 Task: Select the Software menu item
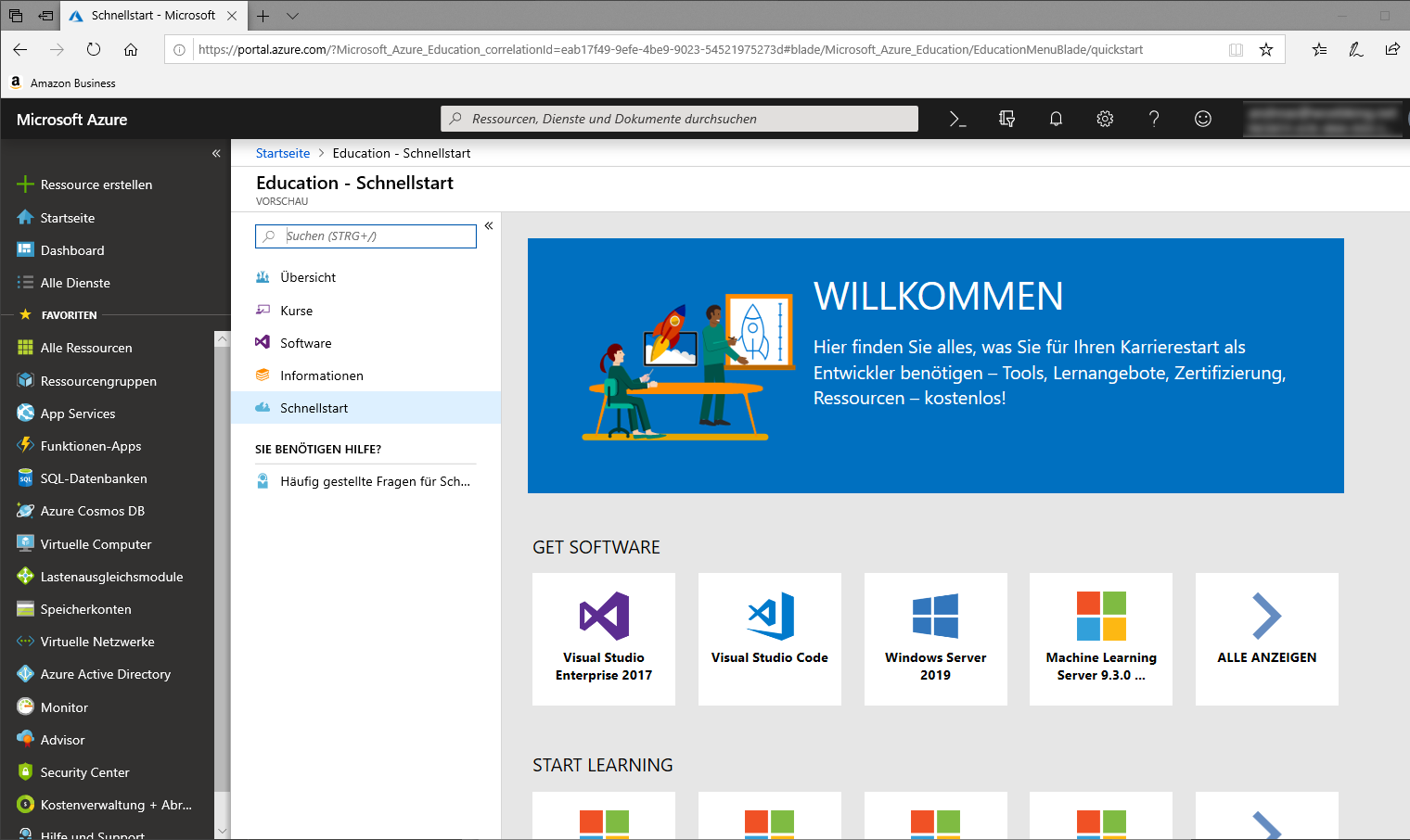[306, 343]
